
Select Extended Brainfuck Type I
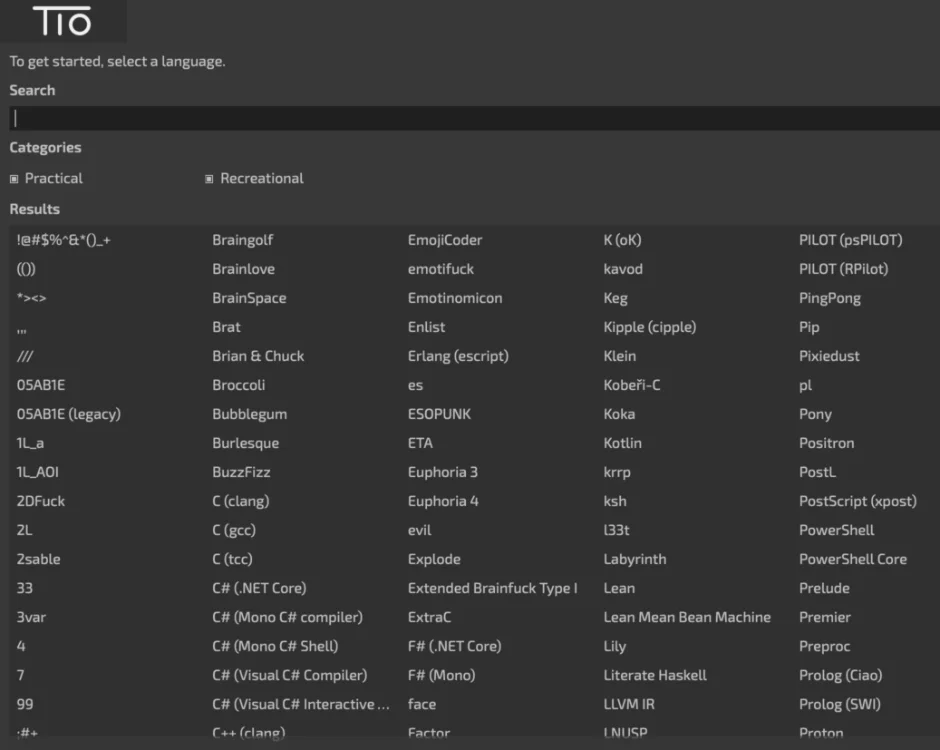[493, 588]
